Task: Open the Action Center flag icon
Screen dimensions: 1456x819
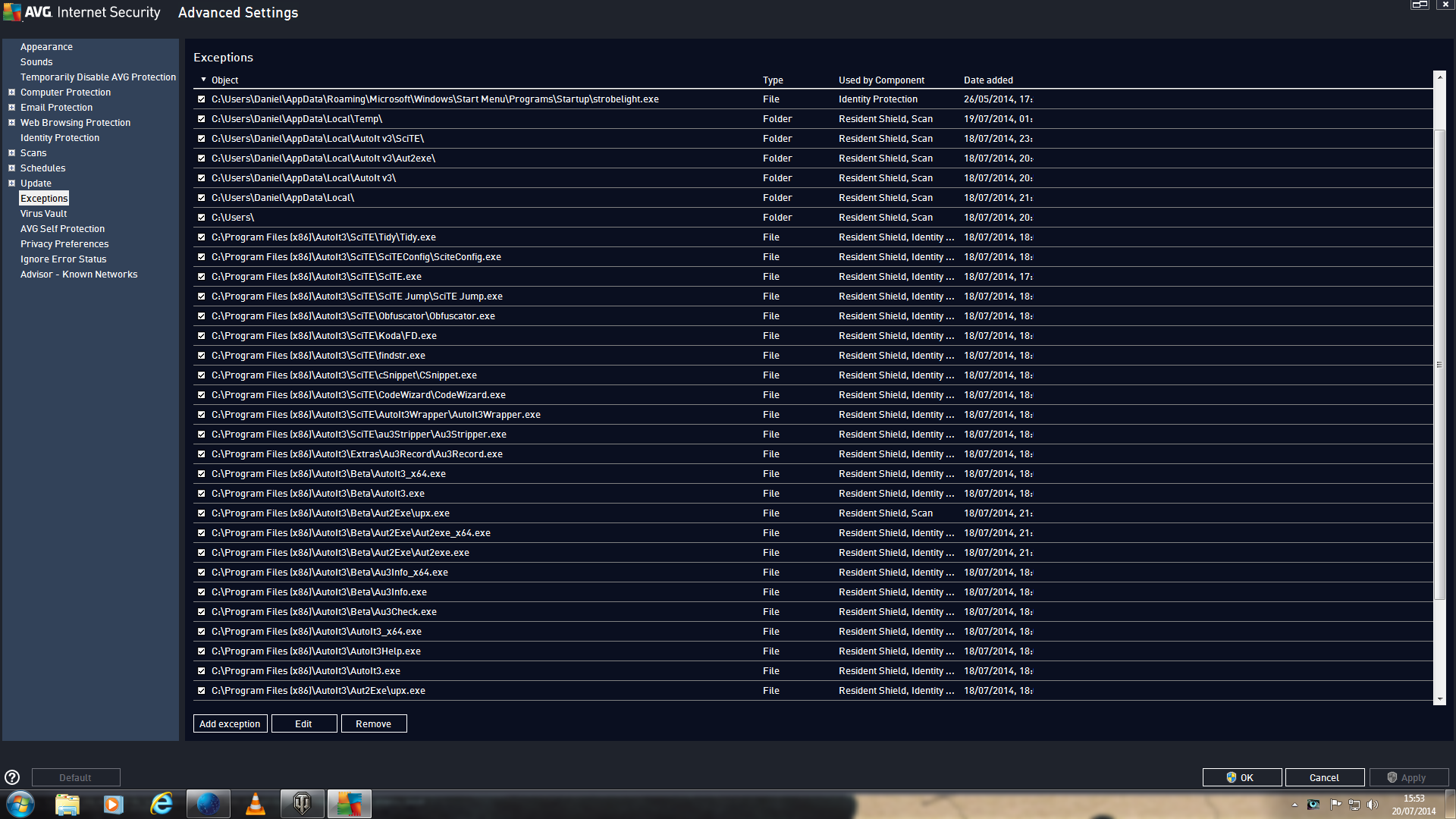Action: pos(1335,805)
